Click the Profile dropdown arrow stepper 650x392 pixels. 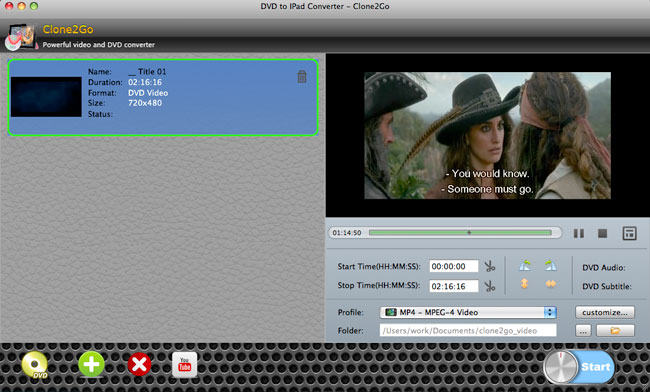coord(550,312)
